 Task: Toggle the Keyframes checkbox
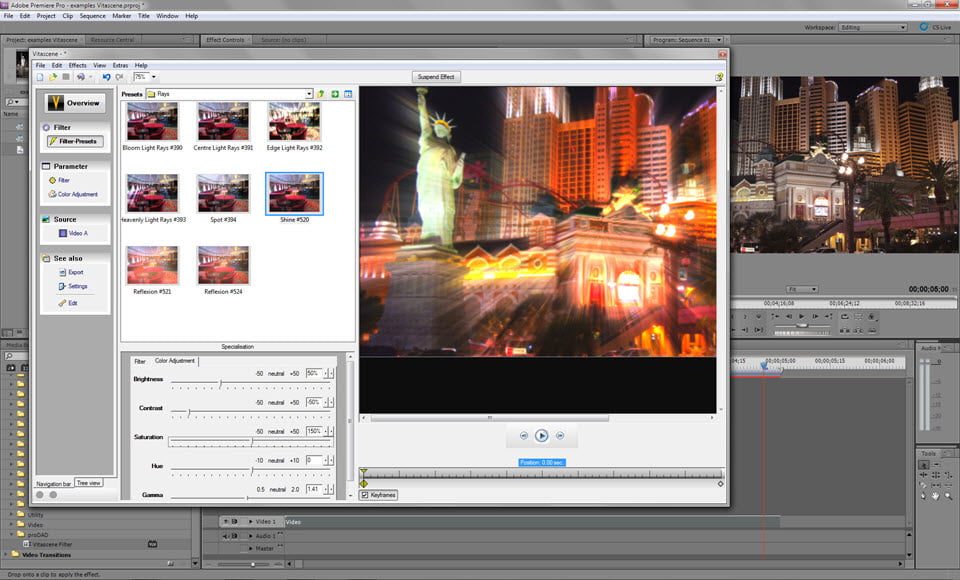pyautogui.click(x=365, y=495)
